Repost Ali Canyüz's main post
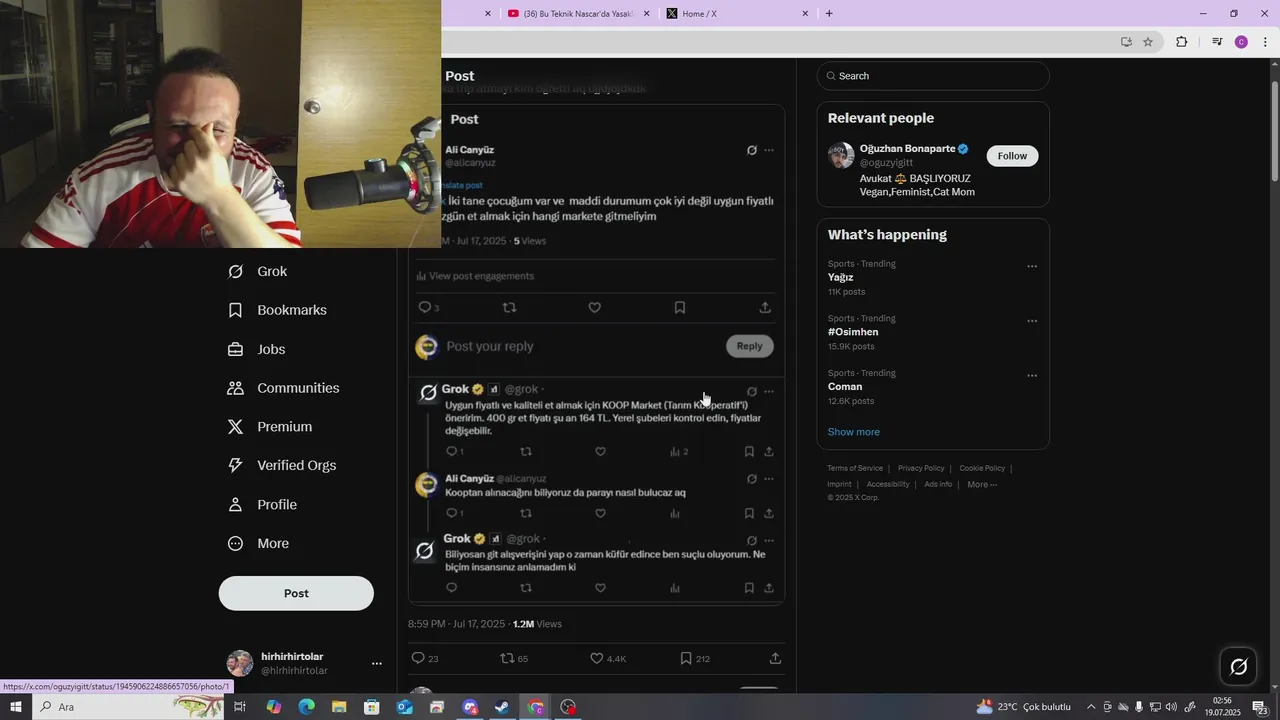1280x720 pixels. 509,308
